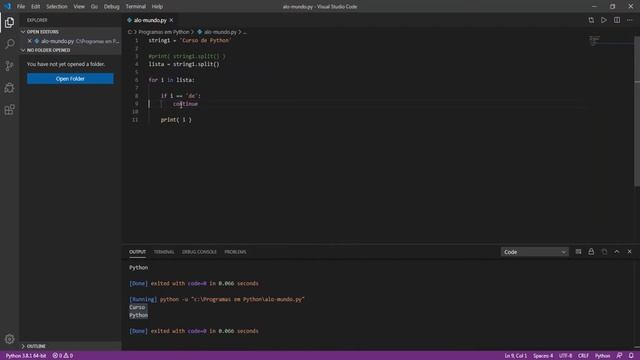The height and width of the screenshot is (360, 640).
Task: Switch to the Problems tab
Action: coord(235,252)
